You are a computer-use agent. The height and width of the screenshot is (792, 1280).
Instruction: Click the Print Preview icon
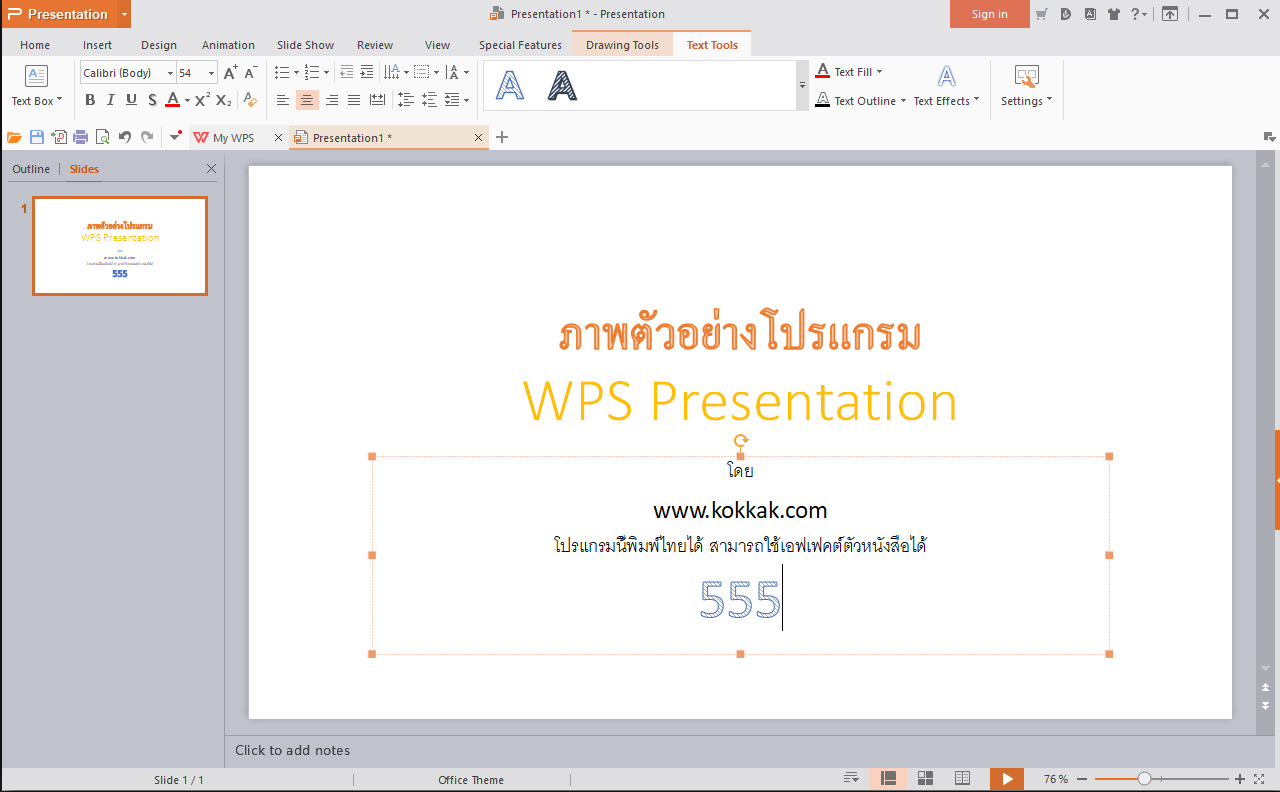click(x=102, y=137)
